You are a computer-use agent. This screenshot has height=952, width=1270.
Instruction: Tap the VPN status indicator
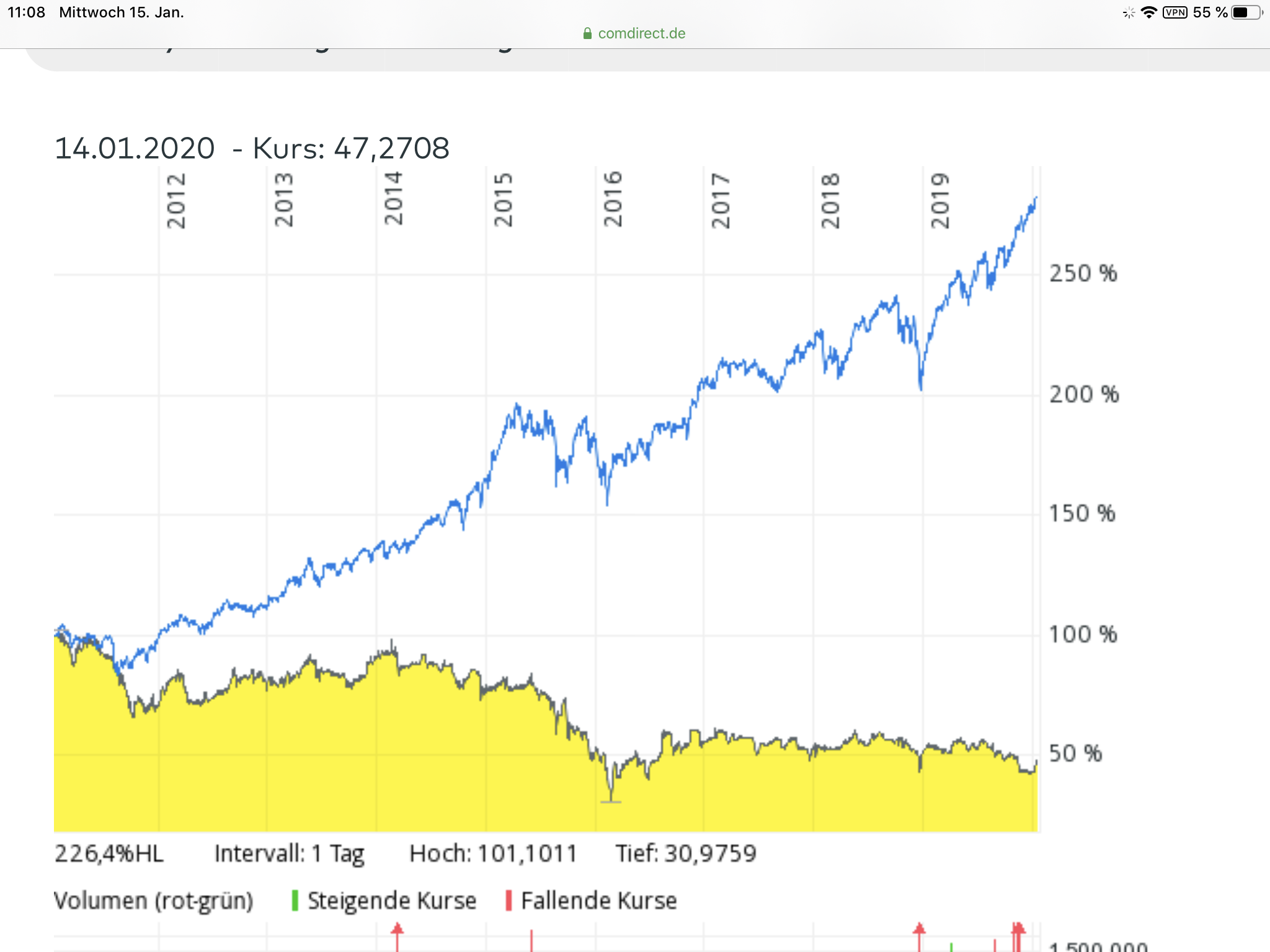click(1175, 12)
